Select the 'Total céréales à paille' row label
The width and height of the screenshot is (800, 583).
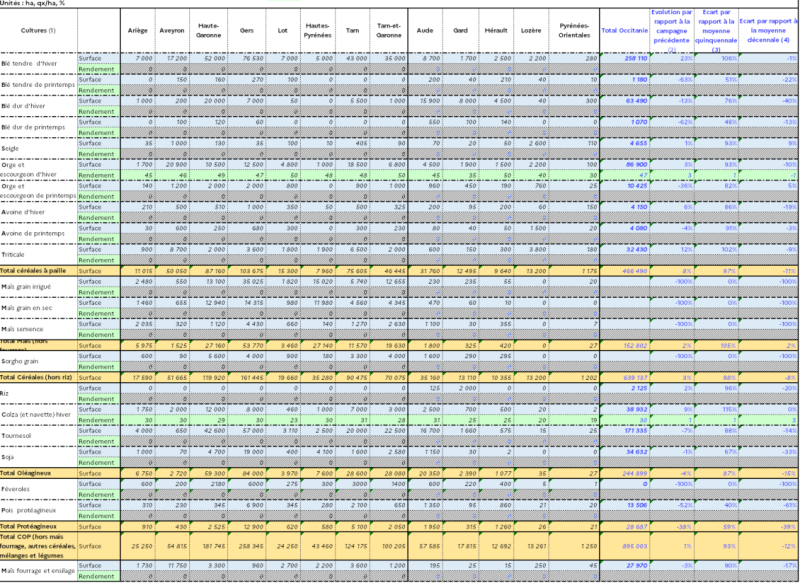pyautogui.click(x=38, y=271)
